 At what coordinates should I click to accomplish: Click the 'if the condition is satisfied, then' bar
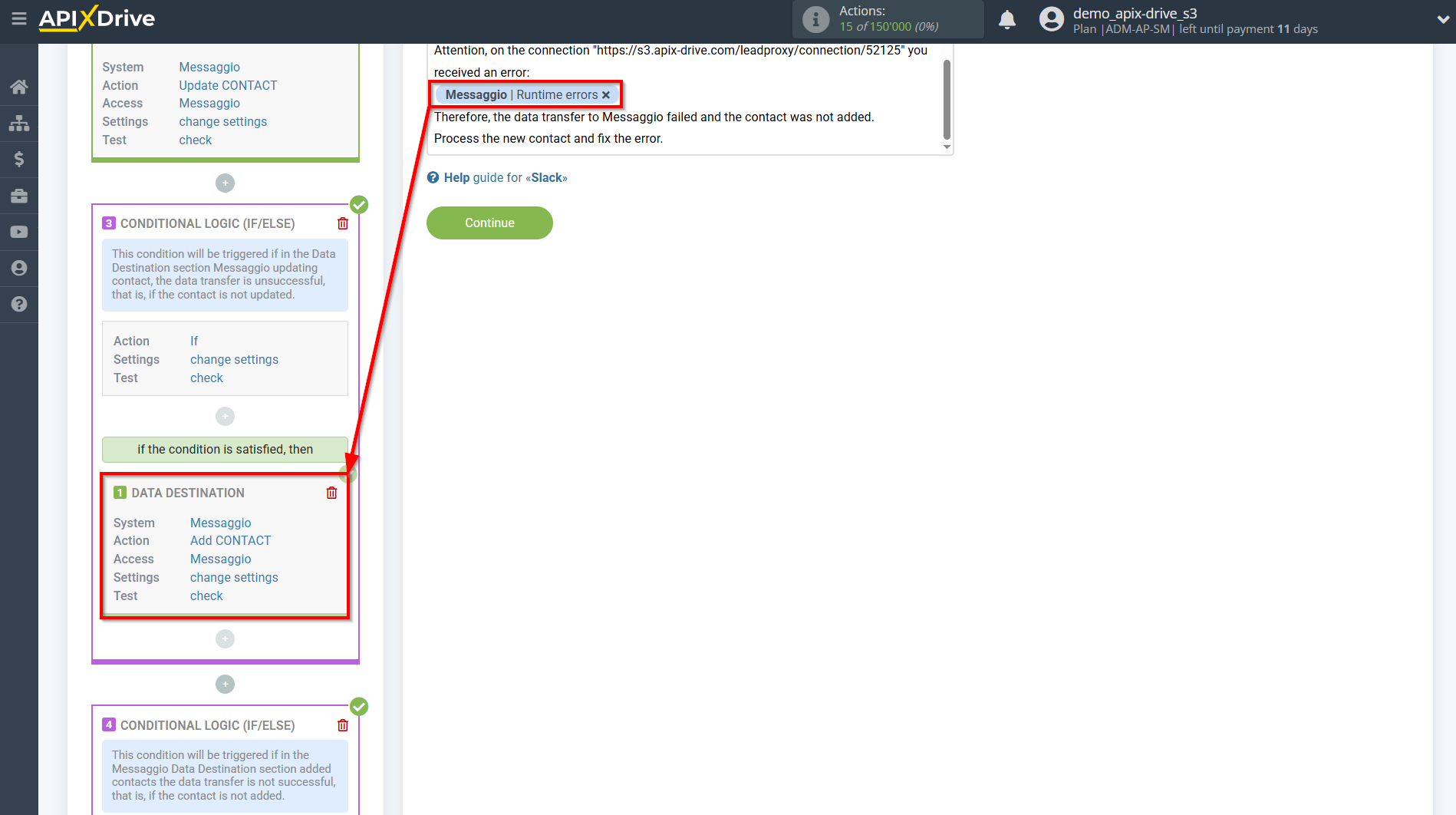[x=225, y=449]
